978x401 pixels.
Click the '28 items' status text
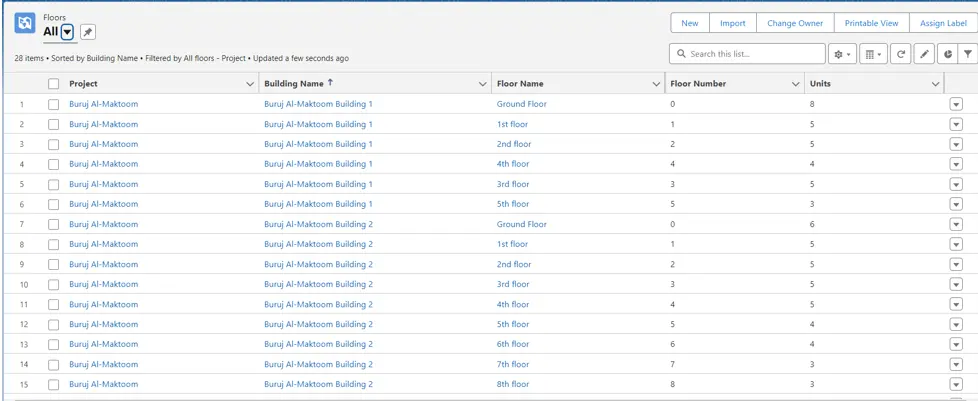(x=29, y=59)
